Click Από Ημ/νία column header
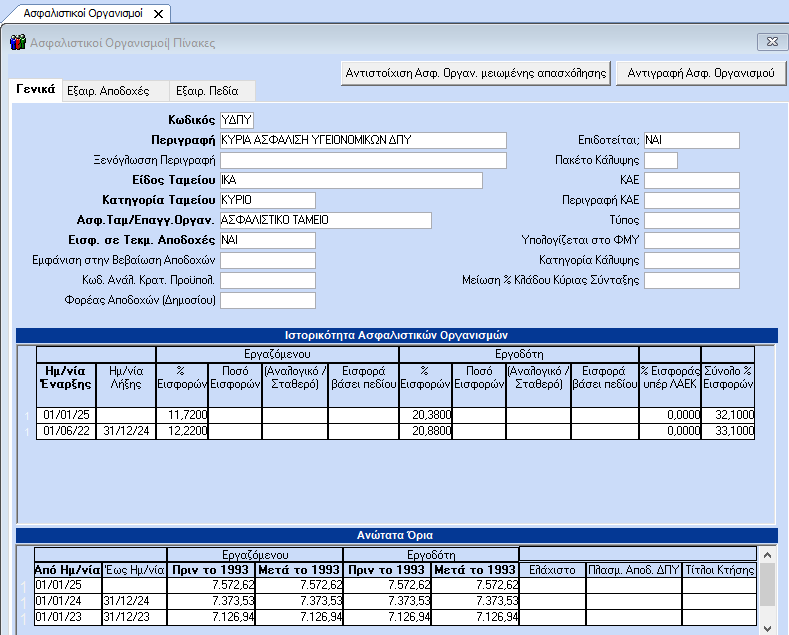789x635 pixels. coord(68,570)
